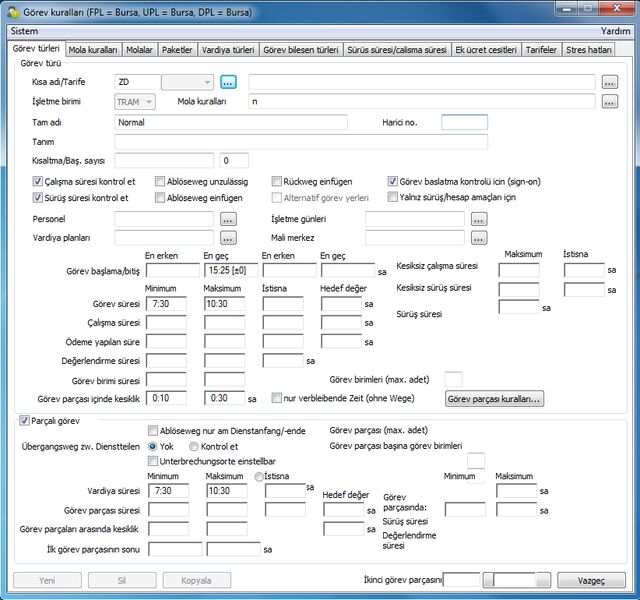Open the İşletme birimi TRAM dropdown

tap(135, 102)
